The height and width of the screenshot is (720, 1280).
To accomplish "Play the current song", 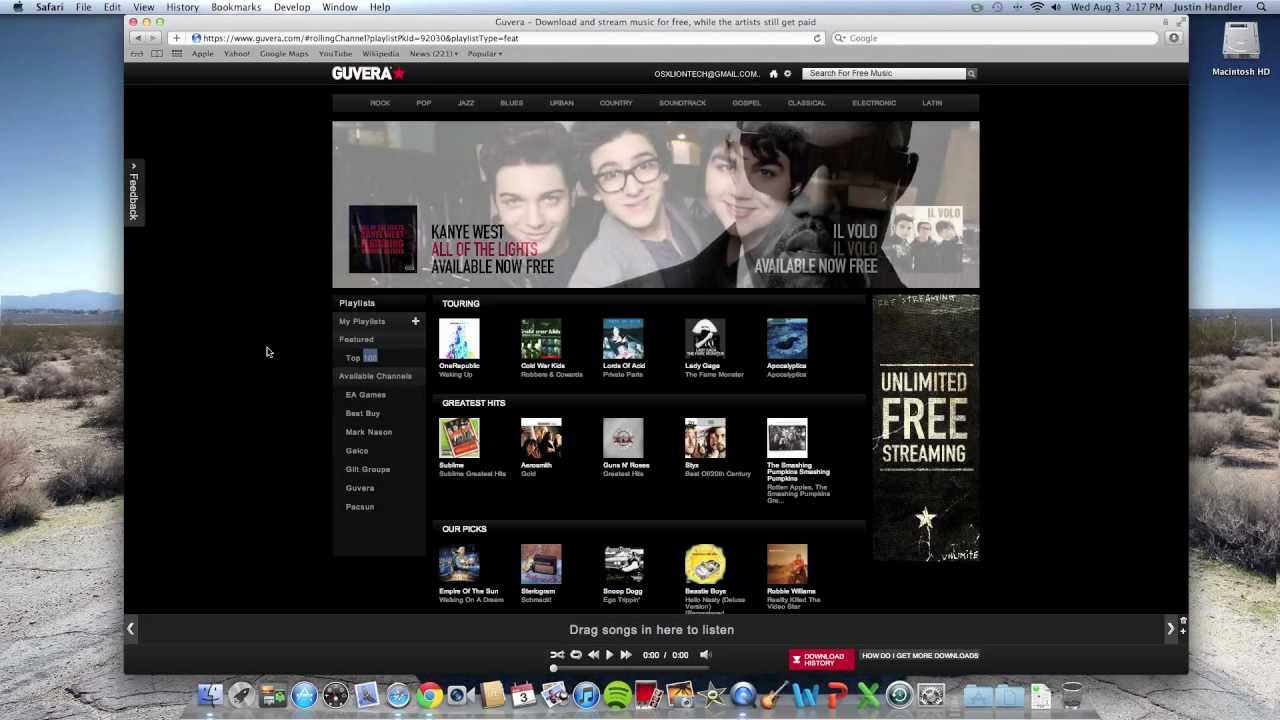I will [x=609, y=655].
